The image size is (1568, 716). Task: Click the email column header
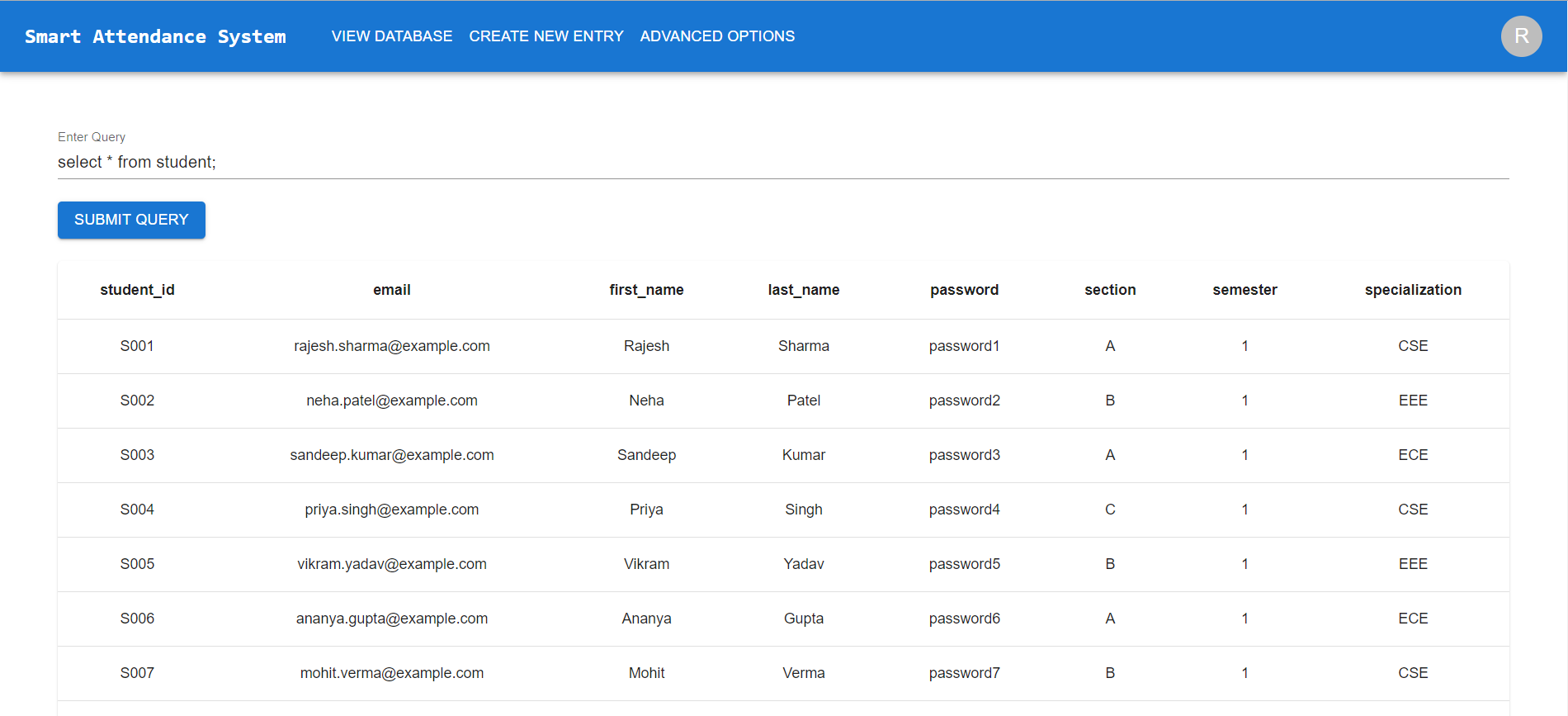(392, 290)
